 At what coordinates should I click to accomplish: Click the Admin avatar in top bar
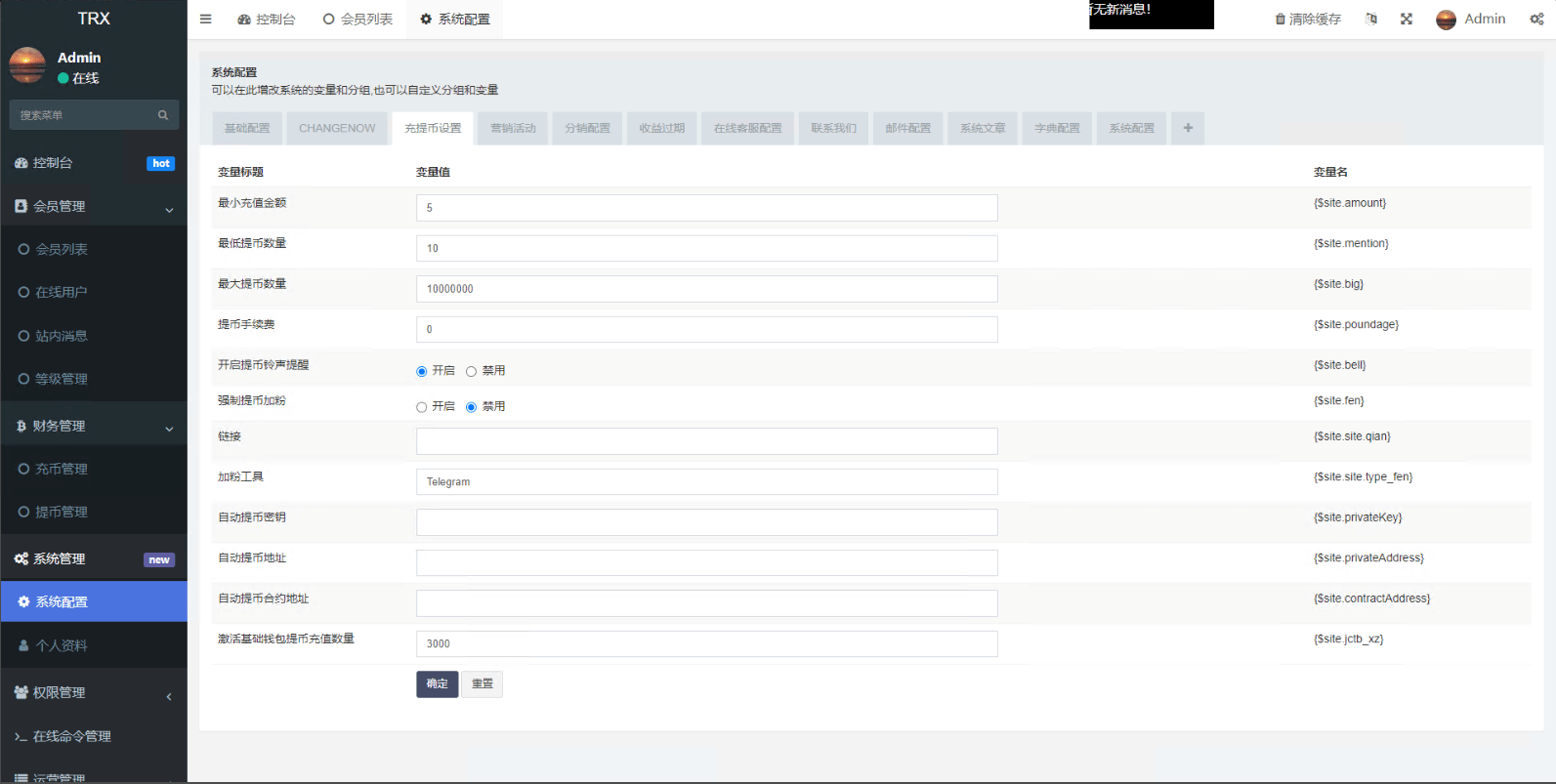click(1446, 20)
